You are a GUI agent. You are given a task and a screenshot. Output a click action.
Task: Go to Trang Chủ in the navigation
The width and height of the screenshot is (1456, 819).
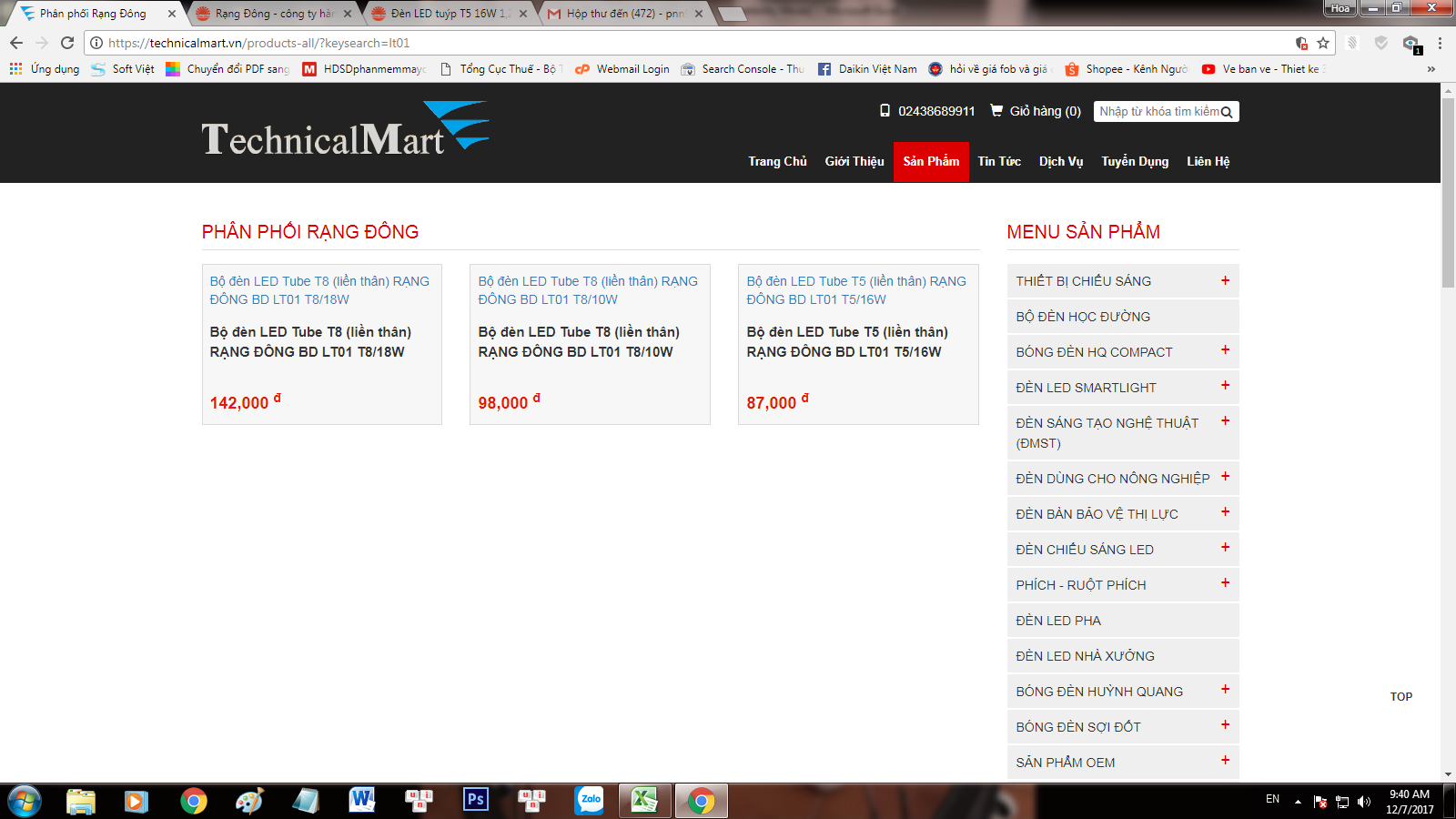(x=777, y=161)
